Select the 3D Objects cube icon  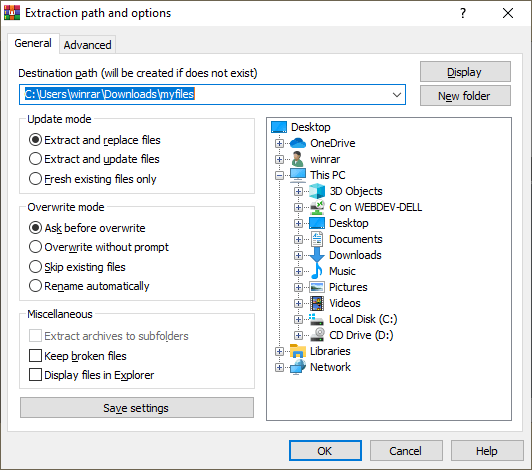[317, 191]
